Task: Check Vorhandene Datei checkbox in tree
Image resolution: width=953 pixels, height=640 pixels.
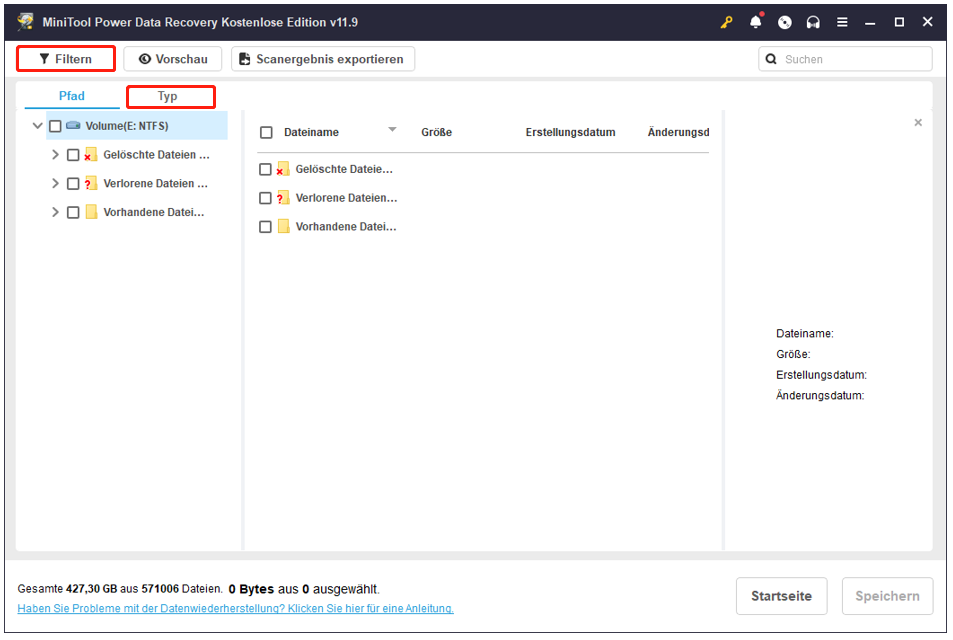Action: (x=73, y=212)
